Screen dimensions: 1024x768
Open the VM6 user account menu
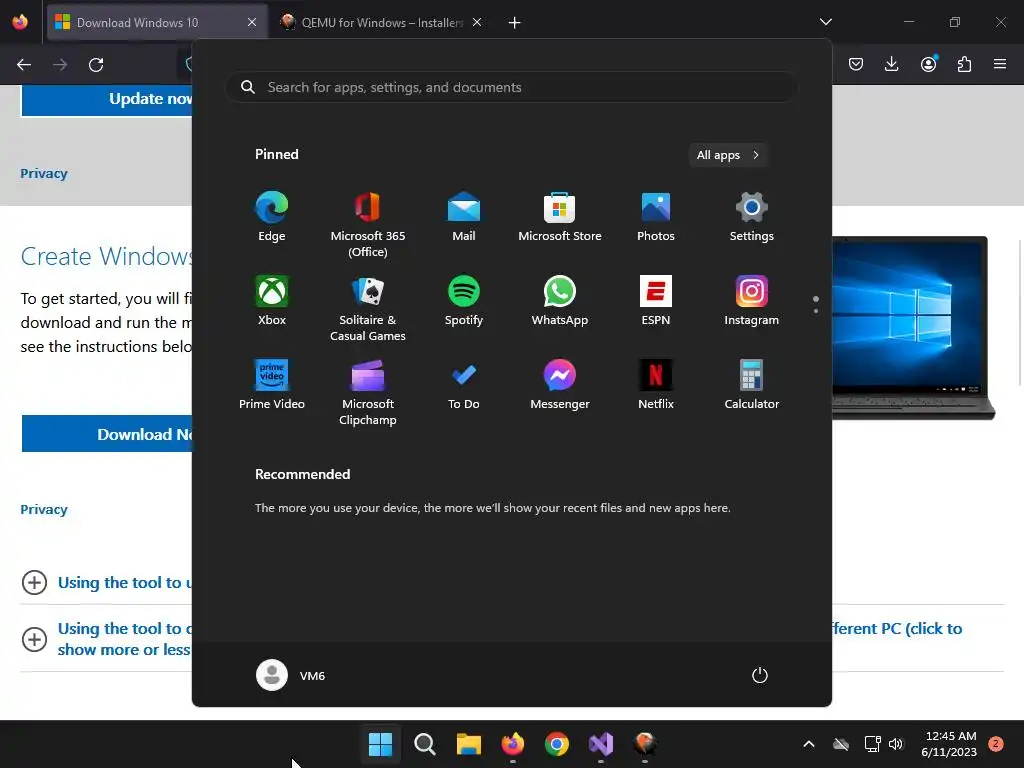[x=291, y=675]
